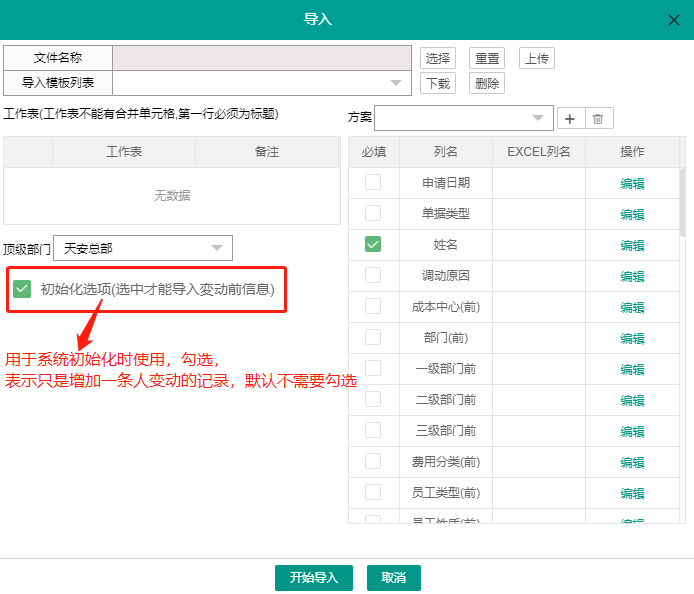Toggle the initialization option checkbox

(x=23, y=289)
